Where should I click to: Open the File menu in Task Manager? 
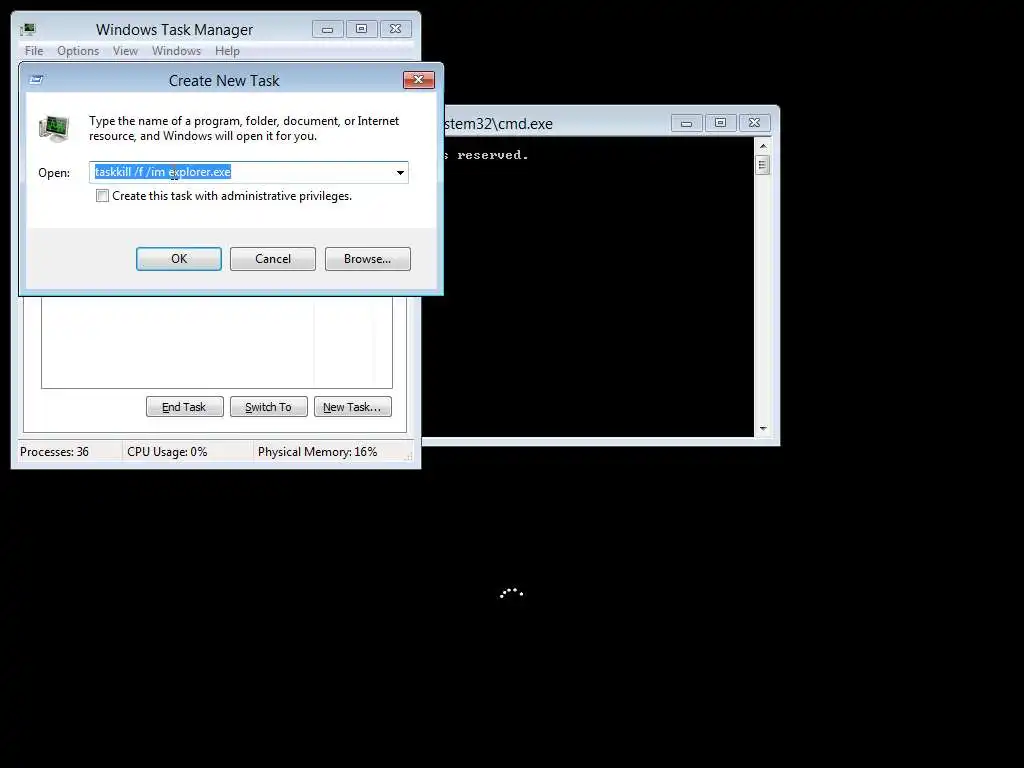[x=34, y=51]
